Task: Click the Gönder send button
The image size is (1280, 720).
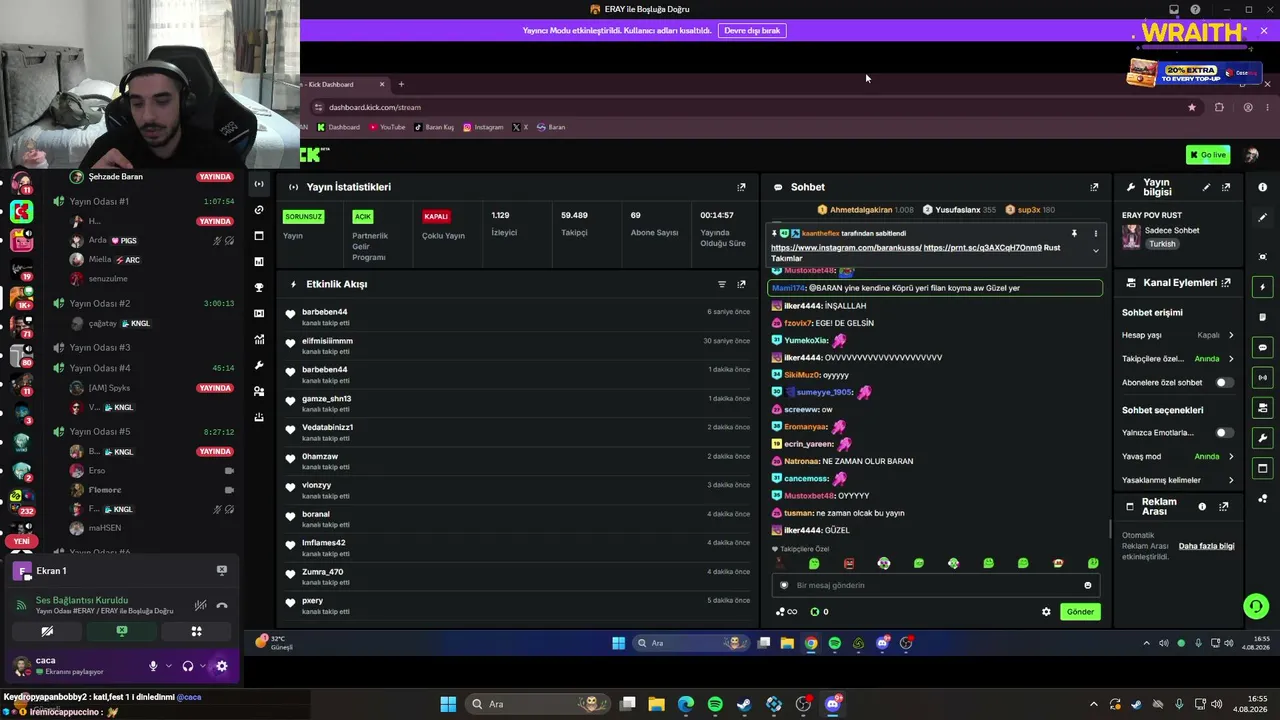Action: (x=1080, y=612)
